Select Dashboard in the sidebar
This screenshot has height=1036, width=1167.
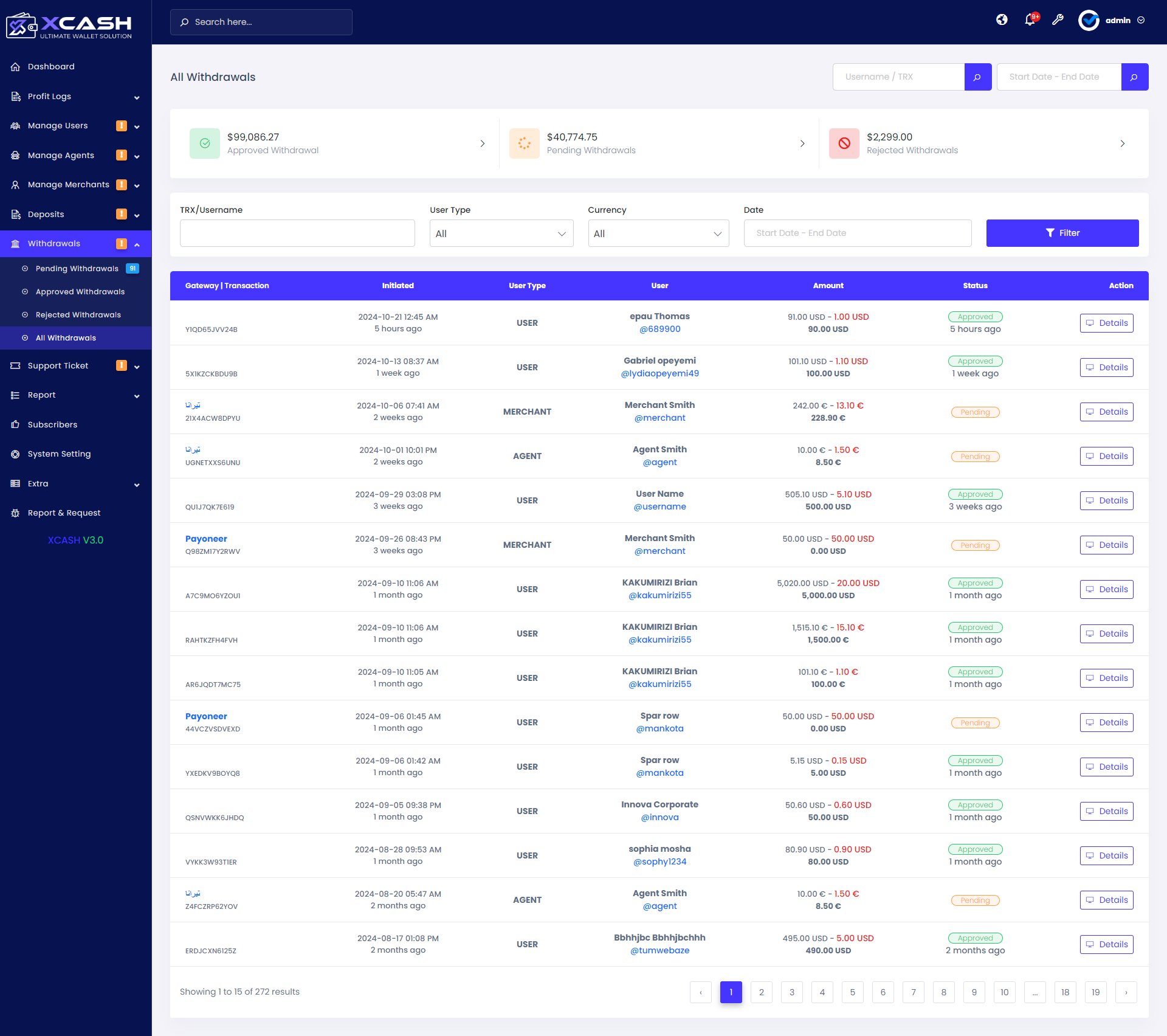pos(51,67)
